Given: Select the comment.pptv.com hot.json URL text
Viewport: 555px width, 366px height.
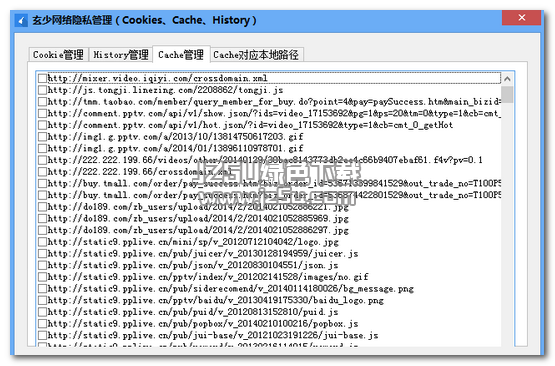Looking at the screenshot, I should point(250,125).
